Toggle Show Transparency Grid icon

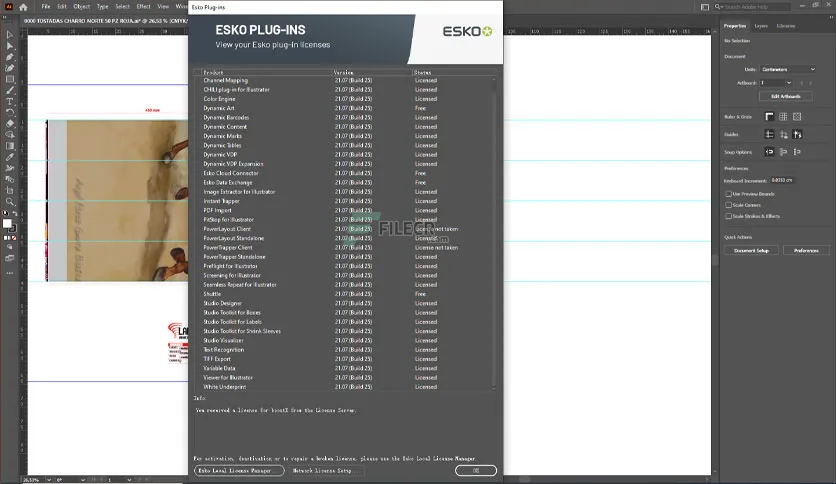click(797, 117)
